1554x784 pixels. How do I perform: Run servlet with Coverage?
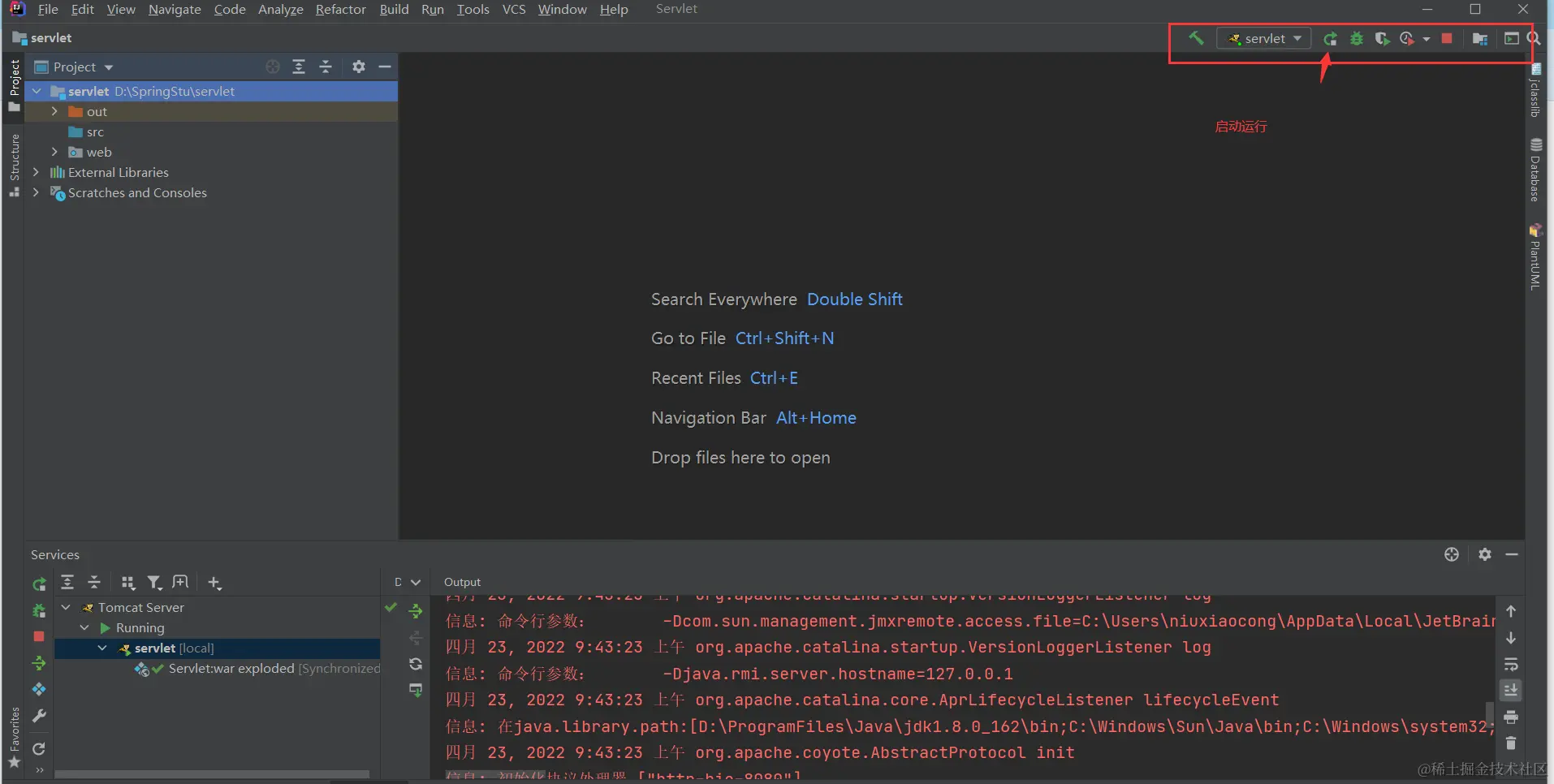[1382, 38]
